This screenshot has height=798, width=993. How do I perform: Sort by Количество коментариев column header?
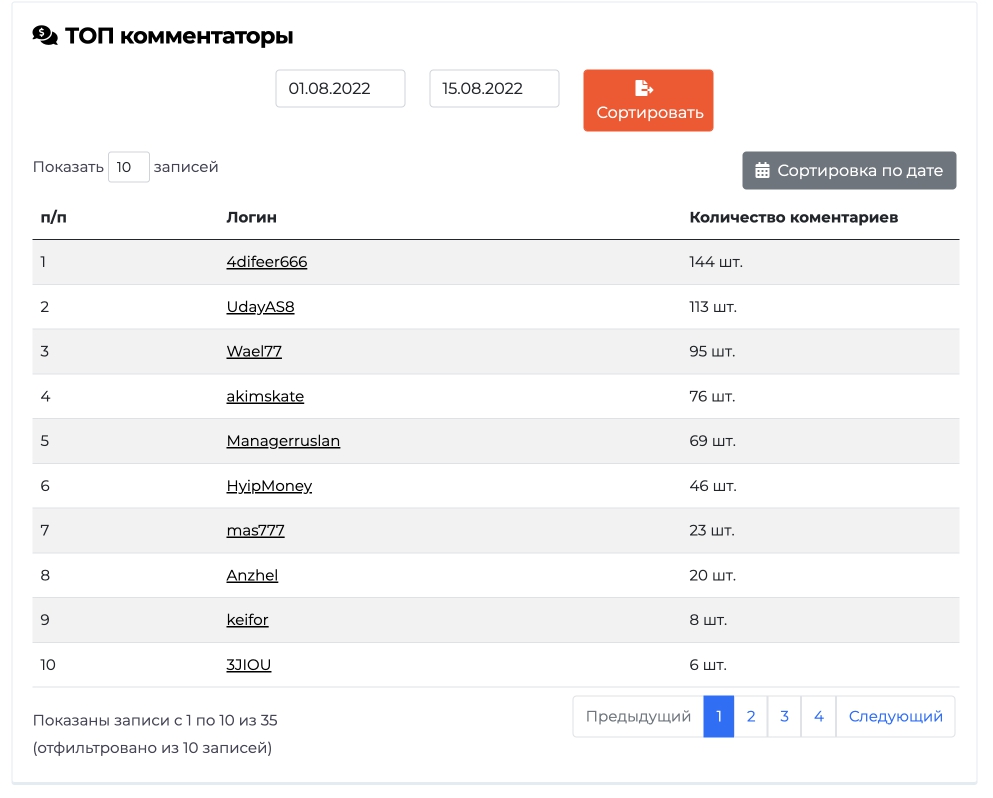tap(794, 217)
